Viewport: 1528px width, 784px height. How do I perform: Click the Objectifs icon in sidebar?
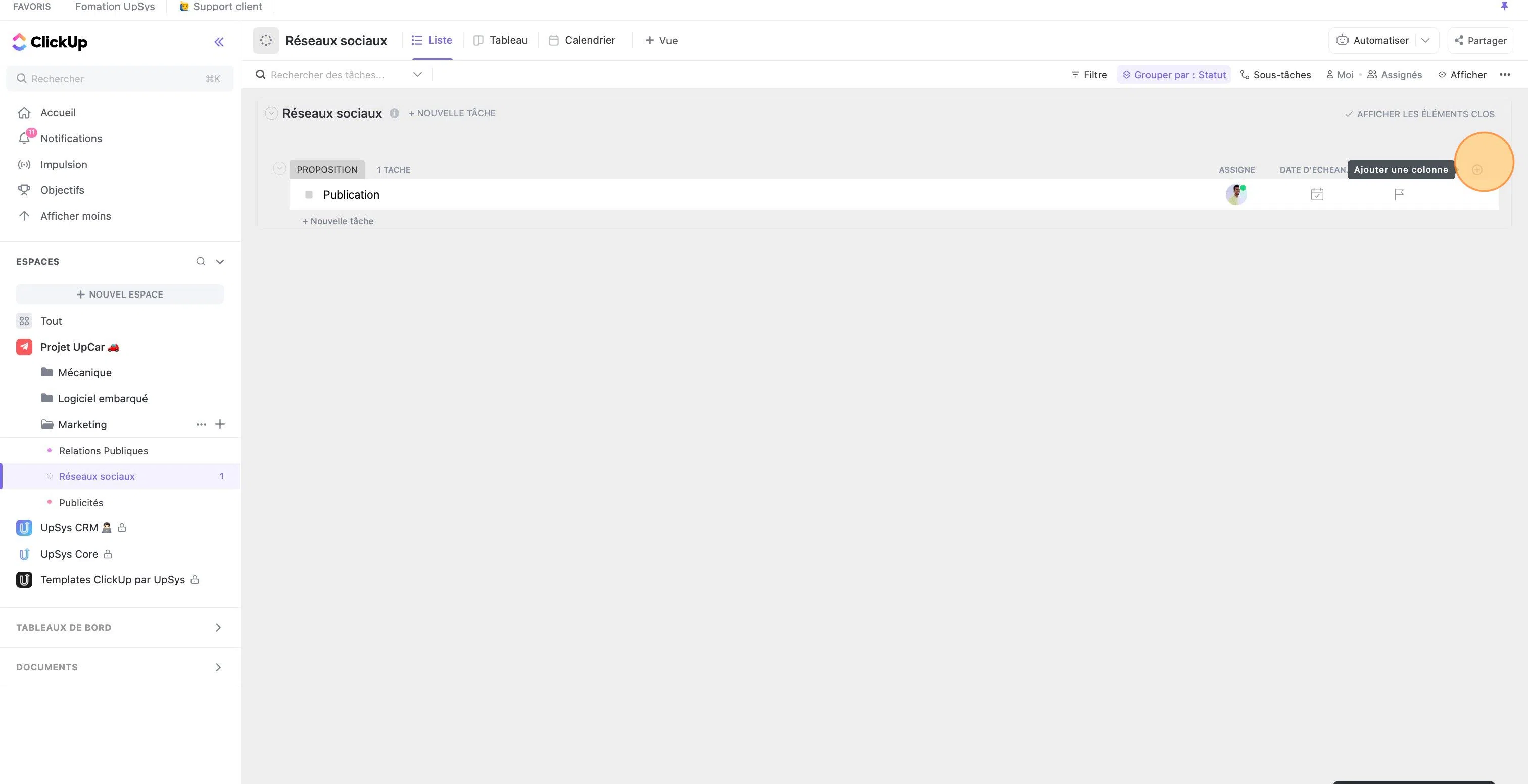pos(22,190)
